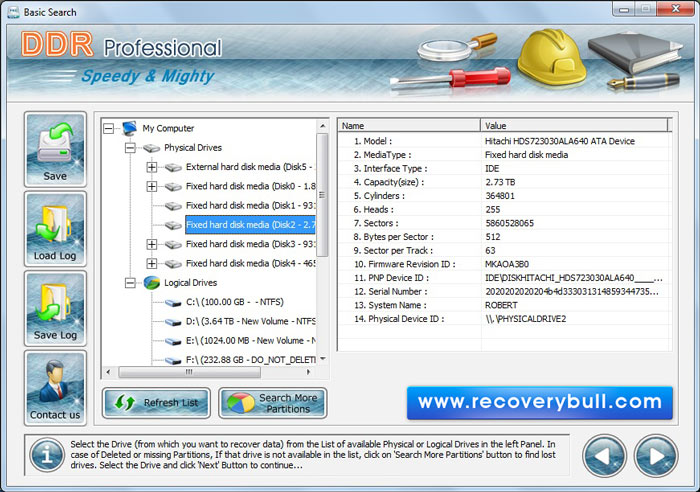Select highlighted Fixed hard disk media Disk2

[x=250, y=225]
